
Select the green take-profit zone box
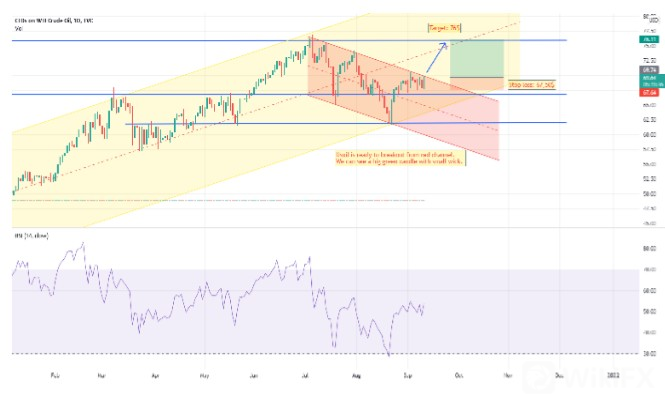pos(474,58)
